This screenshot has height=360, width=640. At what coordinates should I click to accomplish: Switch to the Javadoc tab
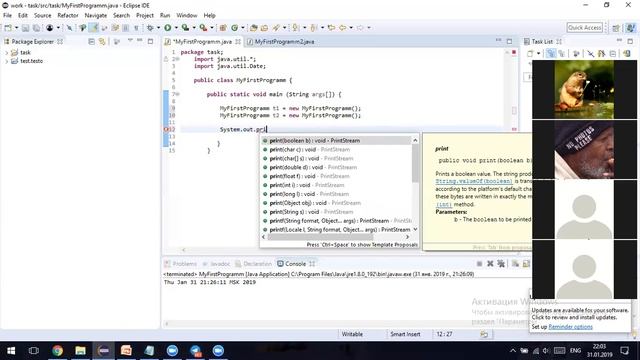point(216,264)
